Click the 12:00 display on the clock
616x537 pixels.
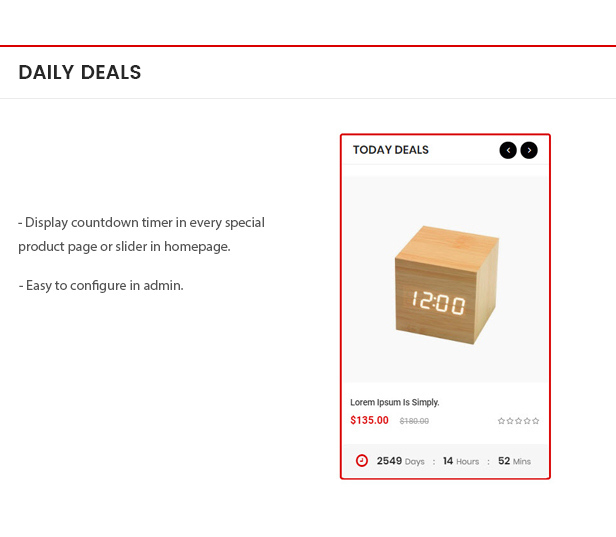click(438, 304)
